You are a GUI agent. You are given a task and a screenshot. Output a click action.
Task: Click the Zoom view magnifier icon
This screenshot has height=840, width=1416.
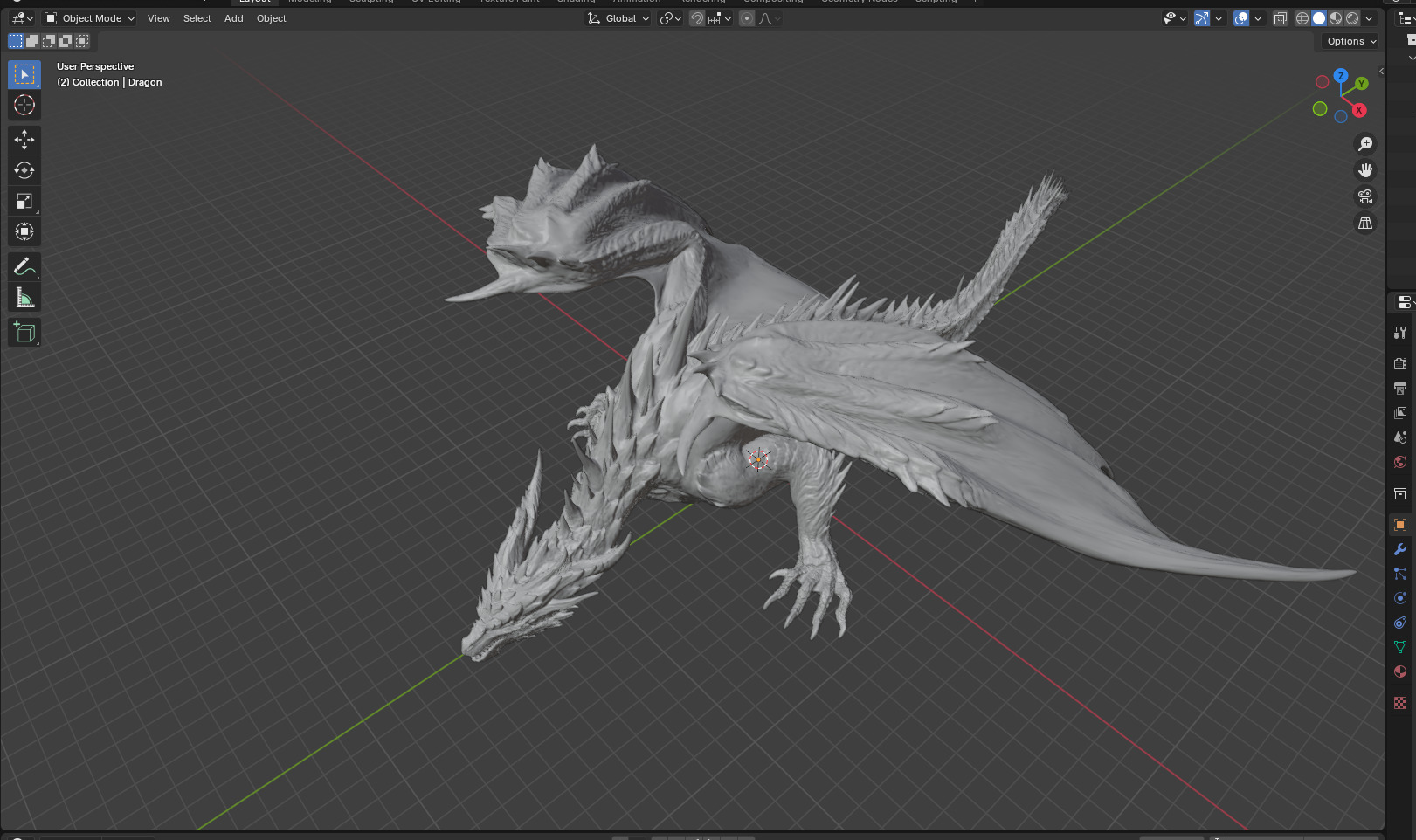point(1365,144)
